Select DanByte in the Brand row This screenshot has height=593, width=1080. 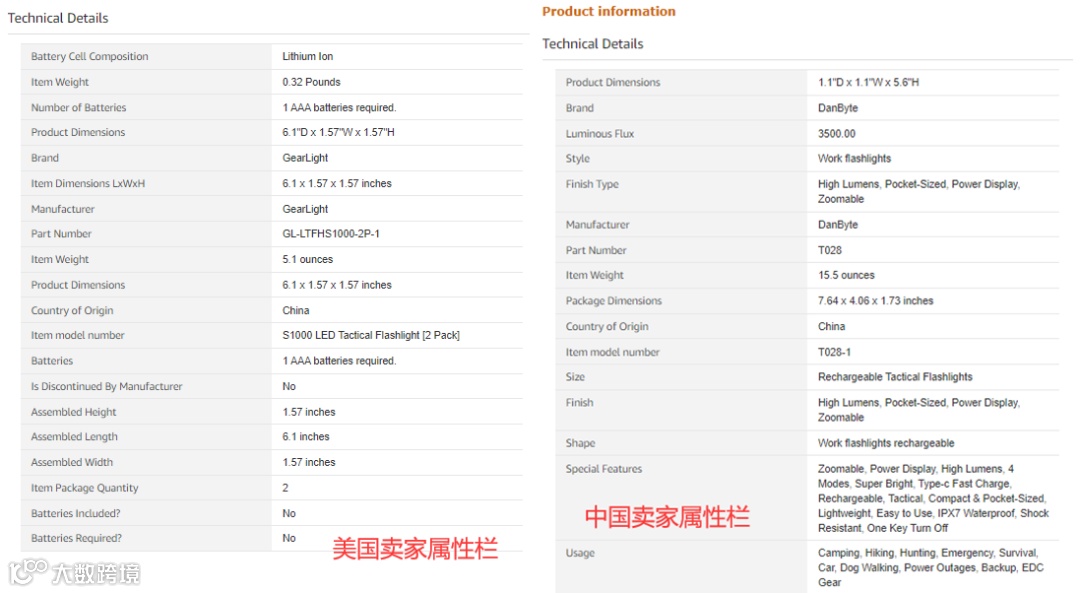(838, 108)
